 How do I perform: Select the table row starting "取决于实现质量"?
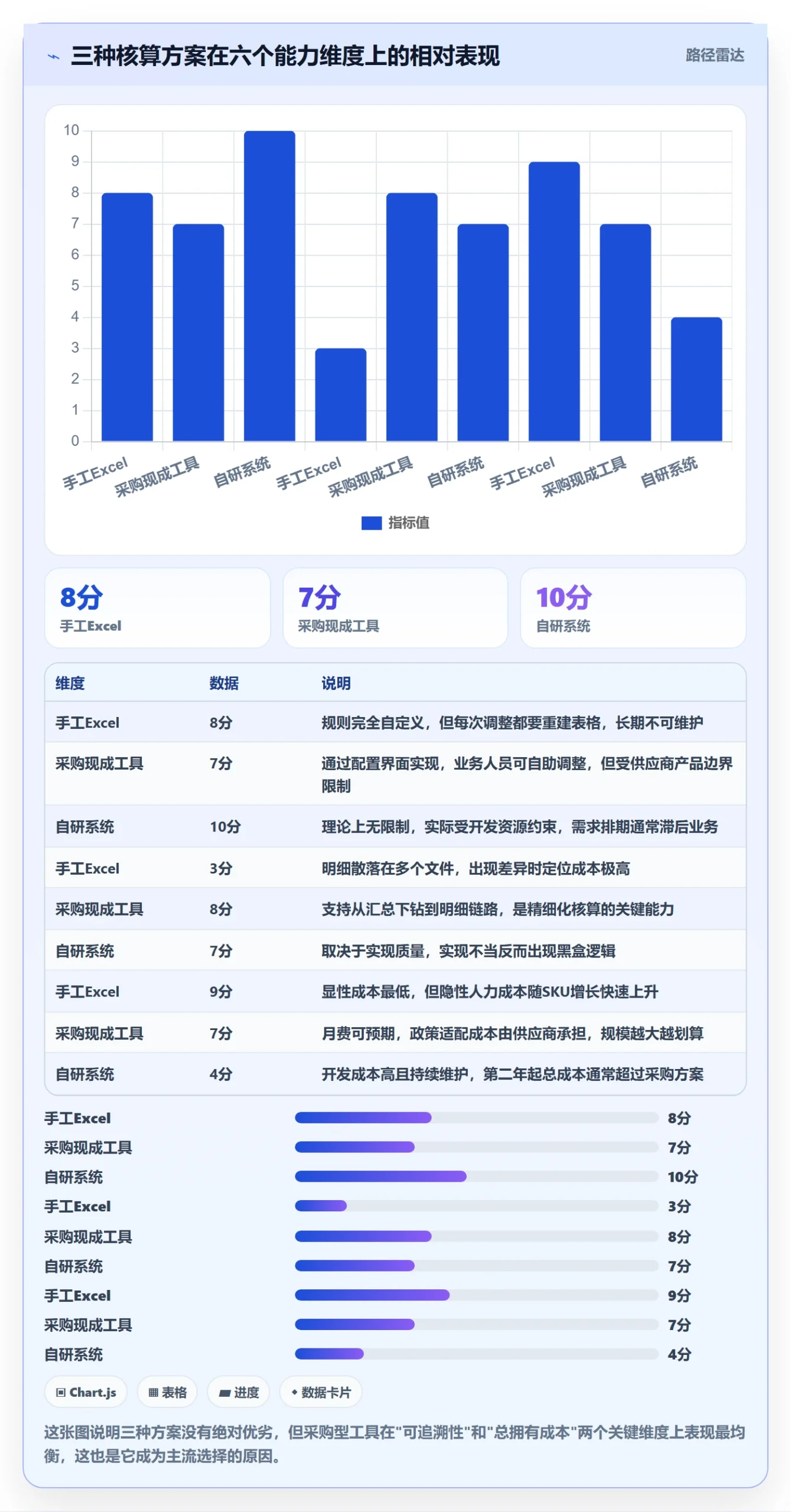(395, 951)
